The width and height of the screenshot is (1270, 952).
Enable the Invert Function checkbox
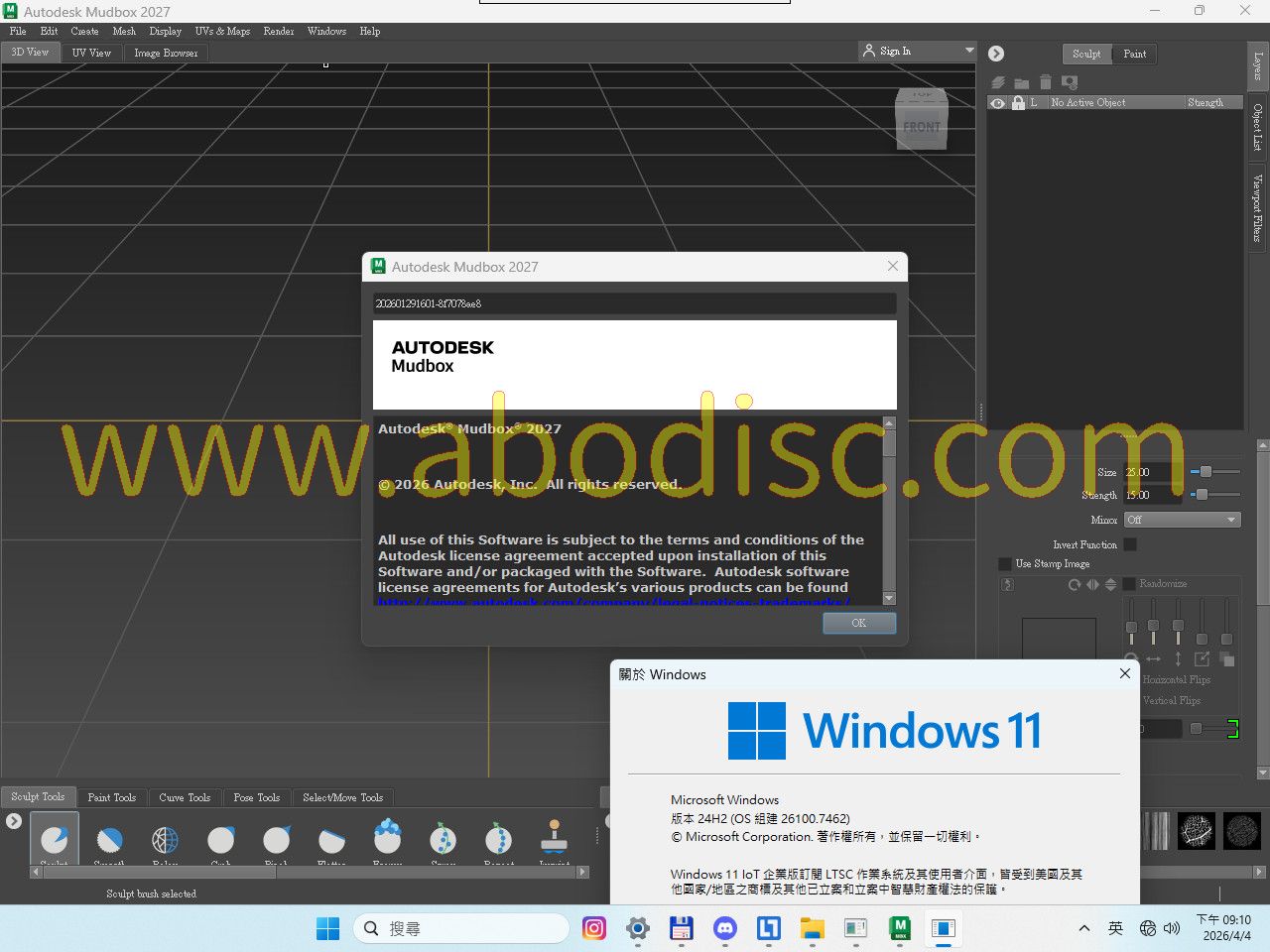pos(1130,544)
